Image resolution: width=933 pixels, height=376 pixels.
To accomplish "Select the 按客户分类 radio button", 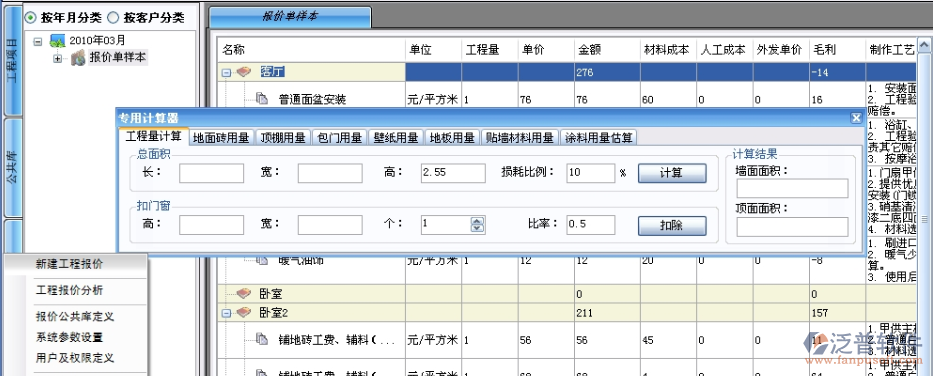I will 112,18.
